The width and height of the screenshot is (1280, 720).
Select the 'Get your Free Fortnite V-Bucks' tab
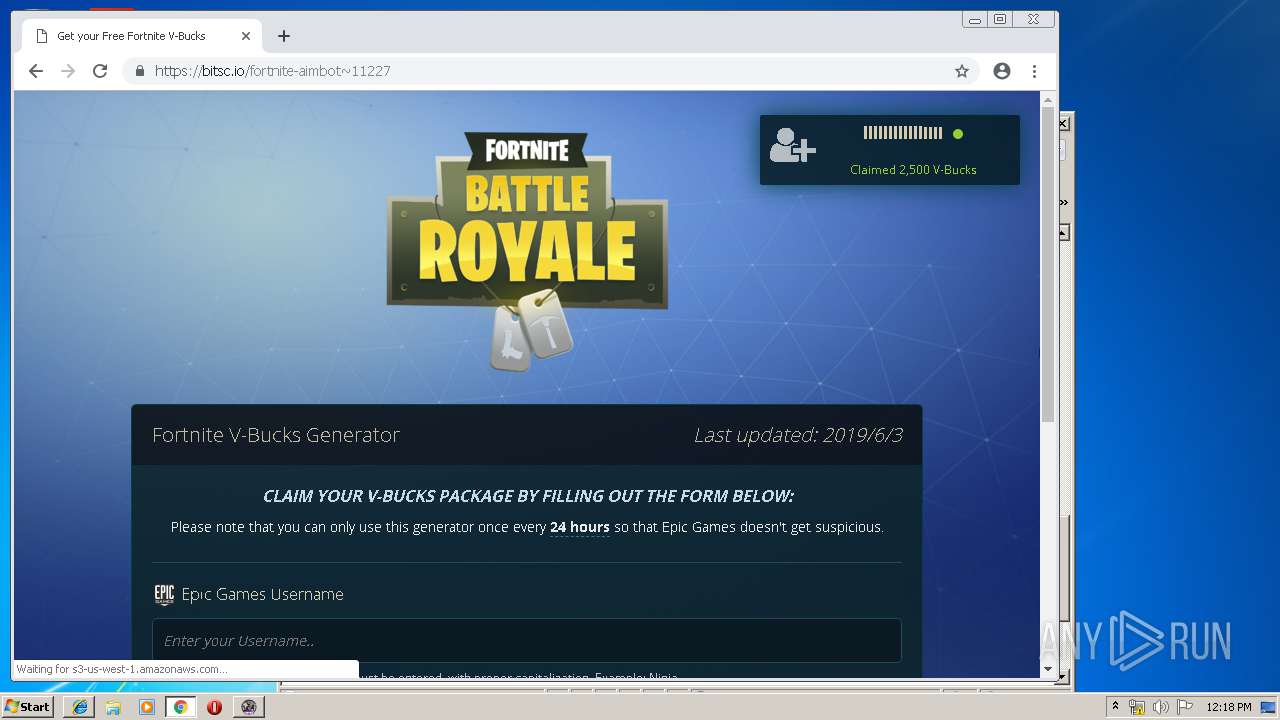click(142, 36)
